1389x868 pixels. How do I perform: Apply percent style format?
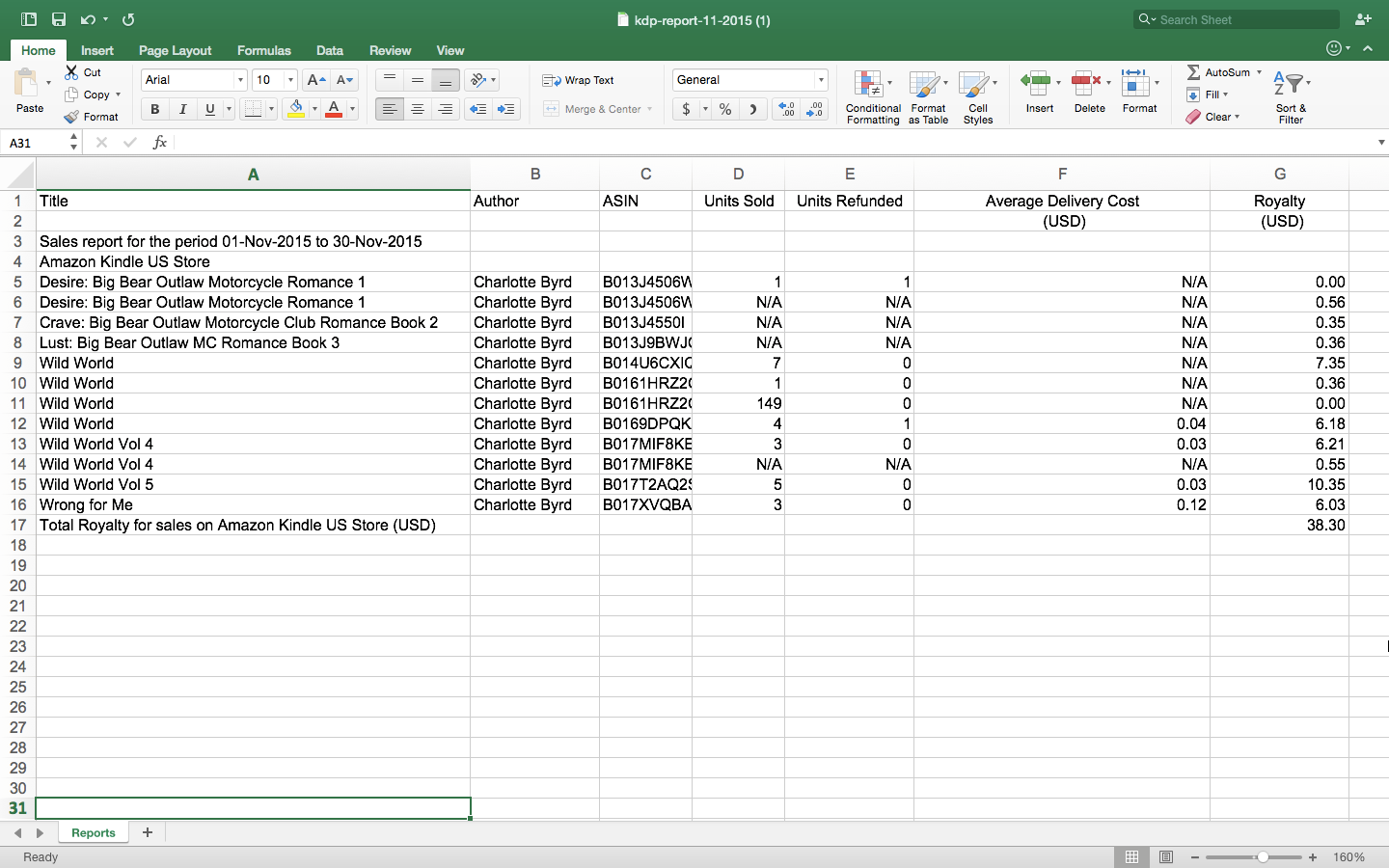(x=725, y=109)
